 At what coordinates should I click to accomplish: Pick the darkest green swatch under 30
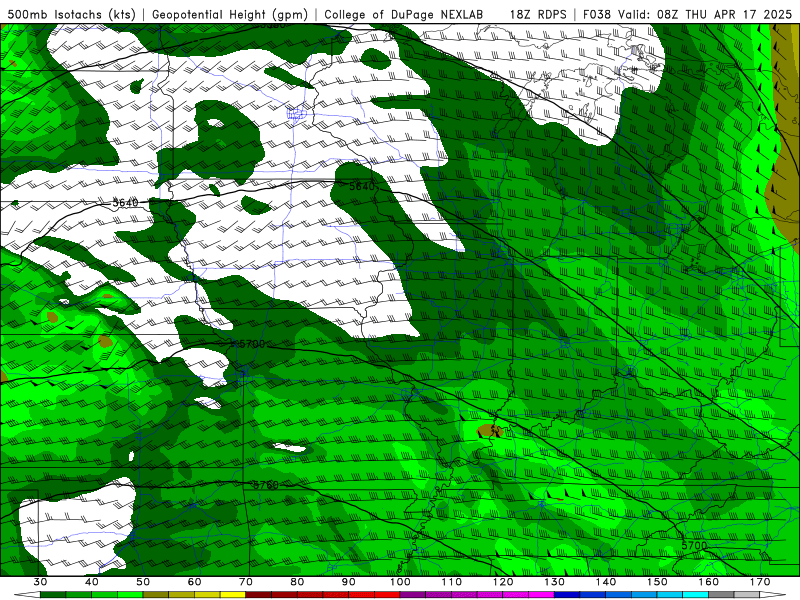53,594
